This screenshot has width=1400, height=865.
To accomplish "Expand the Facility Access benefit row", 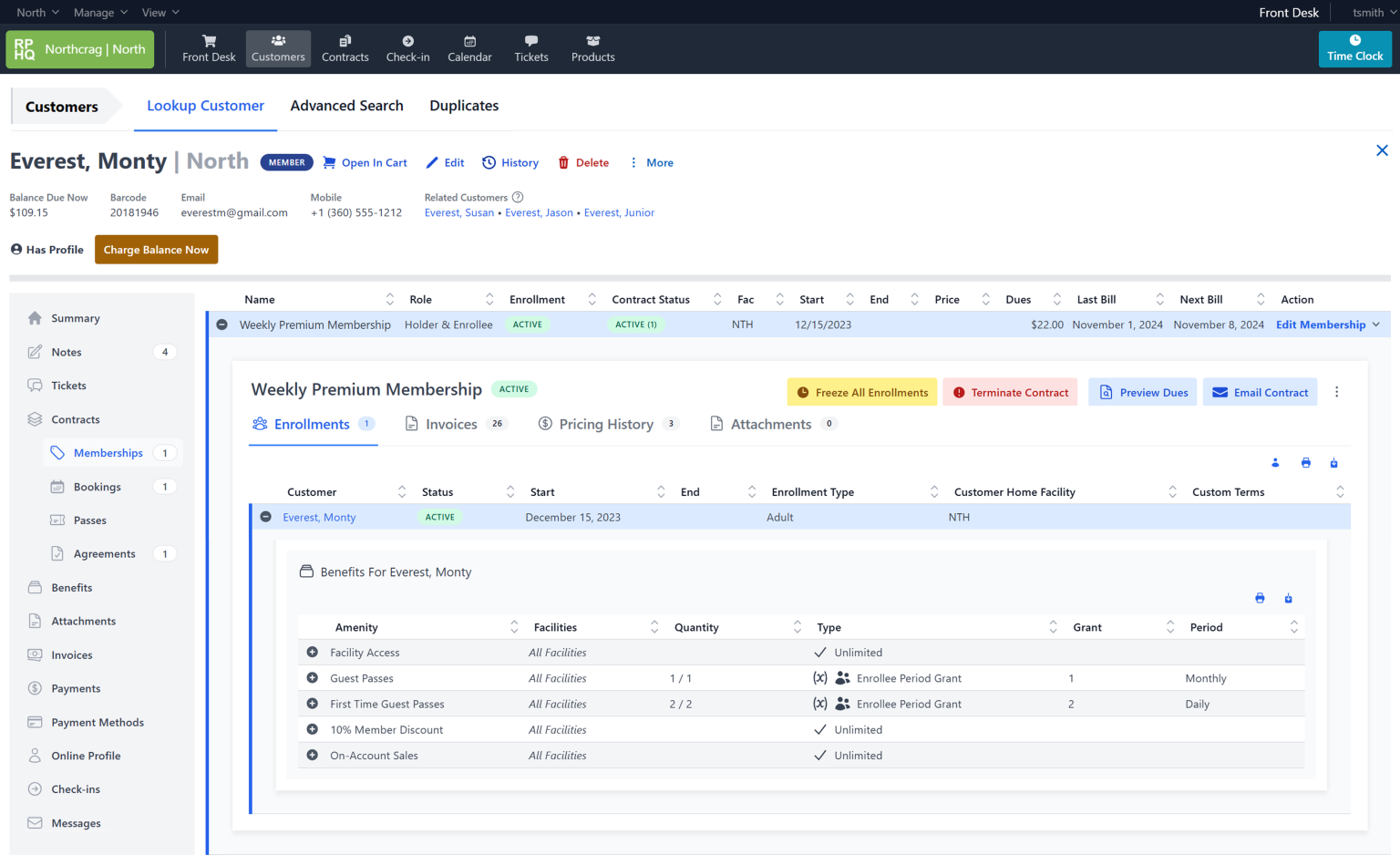I will [x=313, y=653].
